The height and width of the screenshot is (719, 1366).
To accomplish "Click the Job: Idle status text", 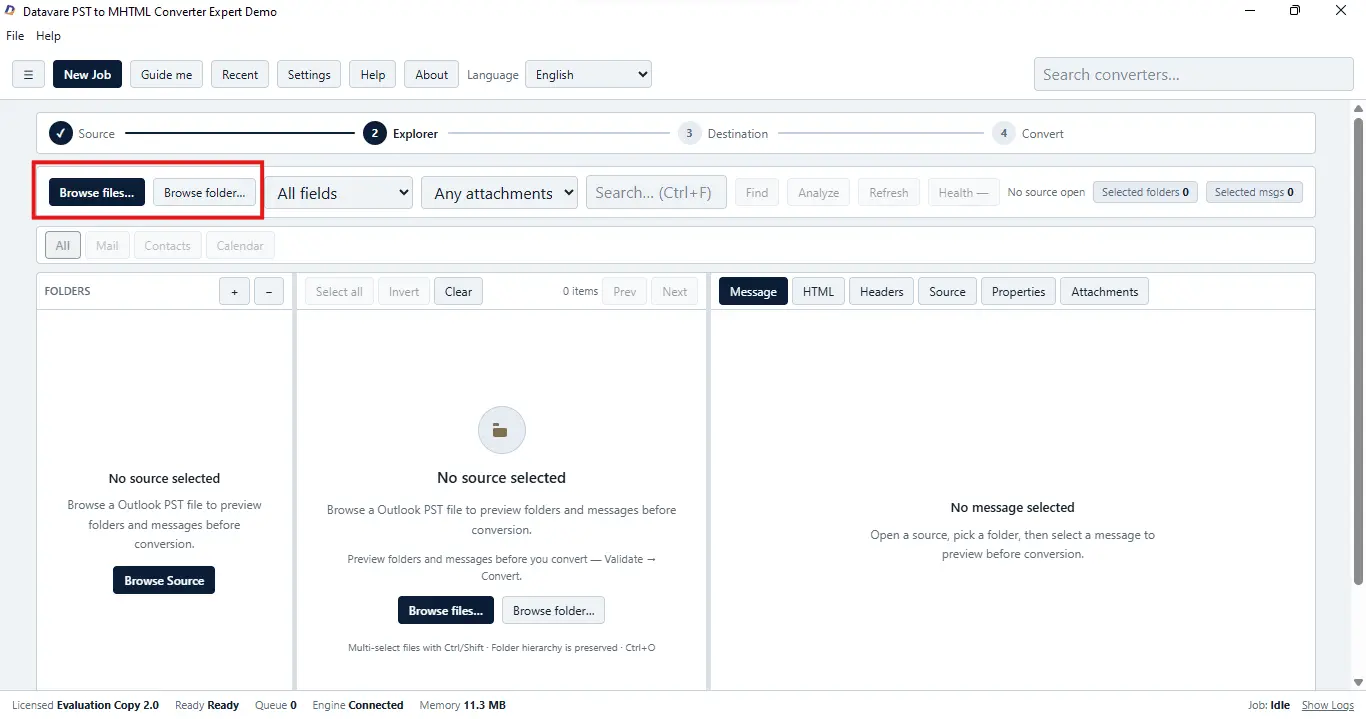I will [x=1269, y=705].
